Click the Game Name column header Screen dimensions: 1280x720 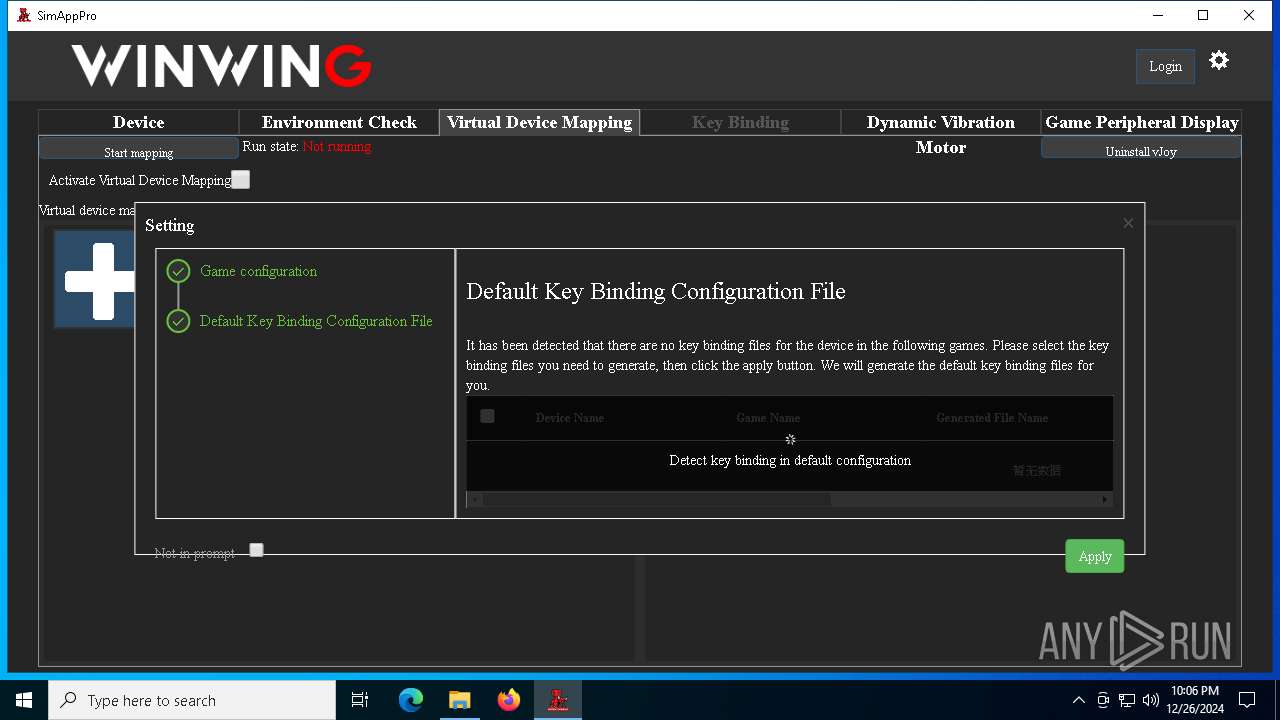tap(768, 418)
